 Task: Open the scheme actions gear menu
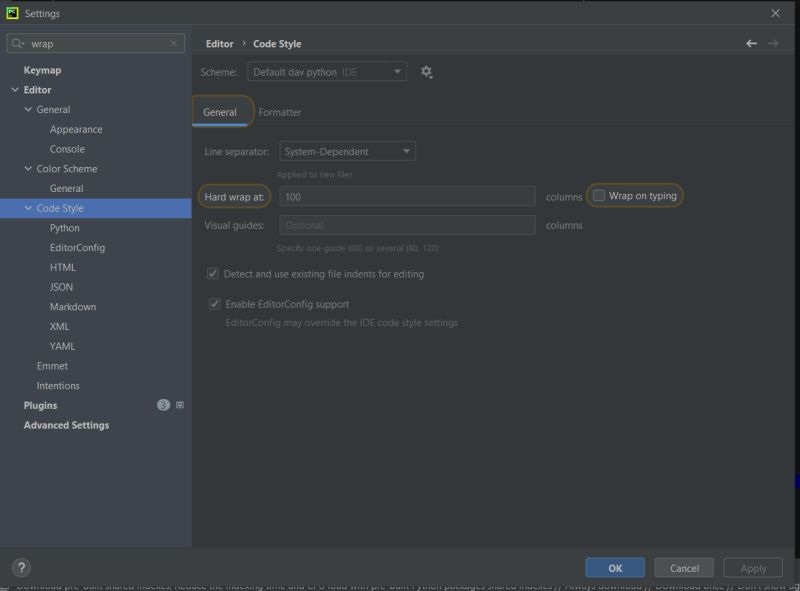point(426,72)
